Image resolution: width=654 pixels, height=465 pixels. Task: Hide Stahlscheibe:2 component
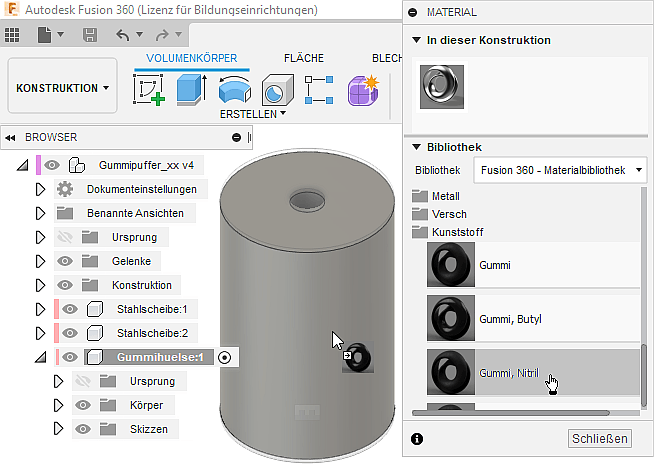70,333
